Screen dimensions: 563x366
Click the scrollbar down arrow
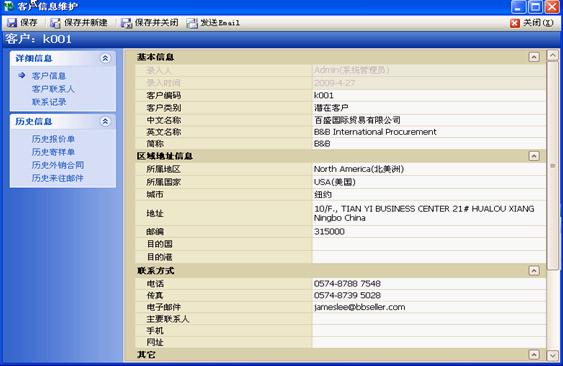point(553,355)
